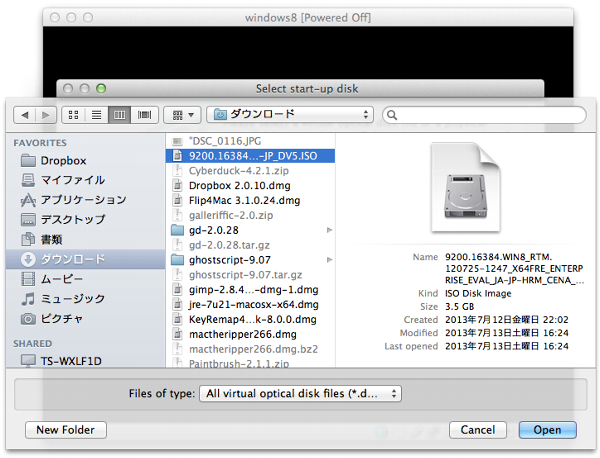Select mactheripper266.dmg
Viewport: 600px width, 458px height.
(x=250, y=335)
